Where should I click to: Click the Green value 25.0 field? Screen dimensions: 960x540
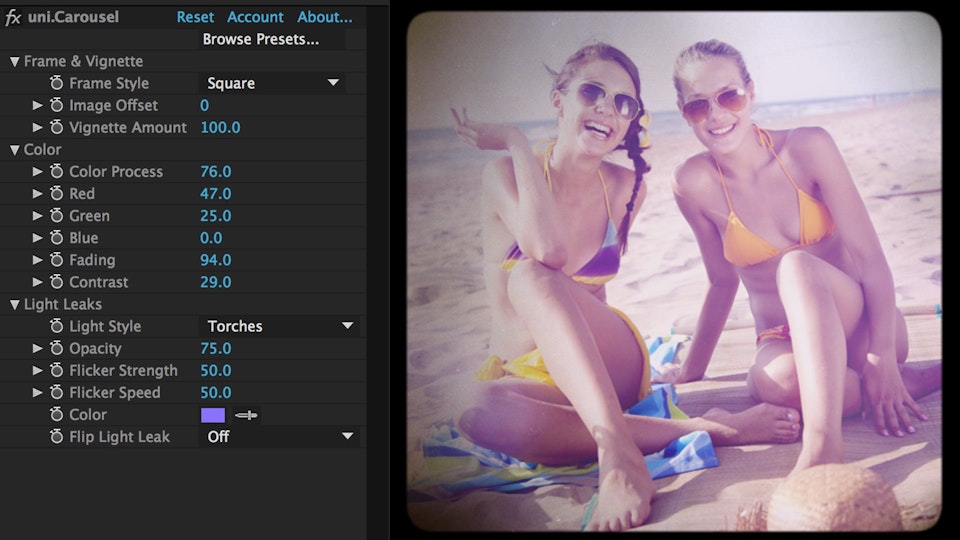[x=216, y=216]
